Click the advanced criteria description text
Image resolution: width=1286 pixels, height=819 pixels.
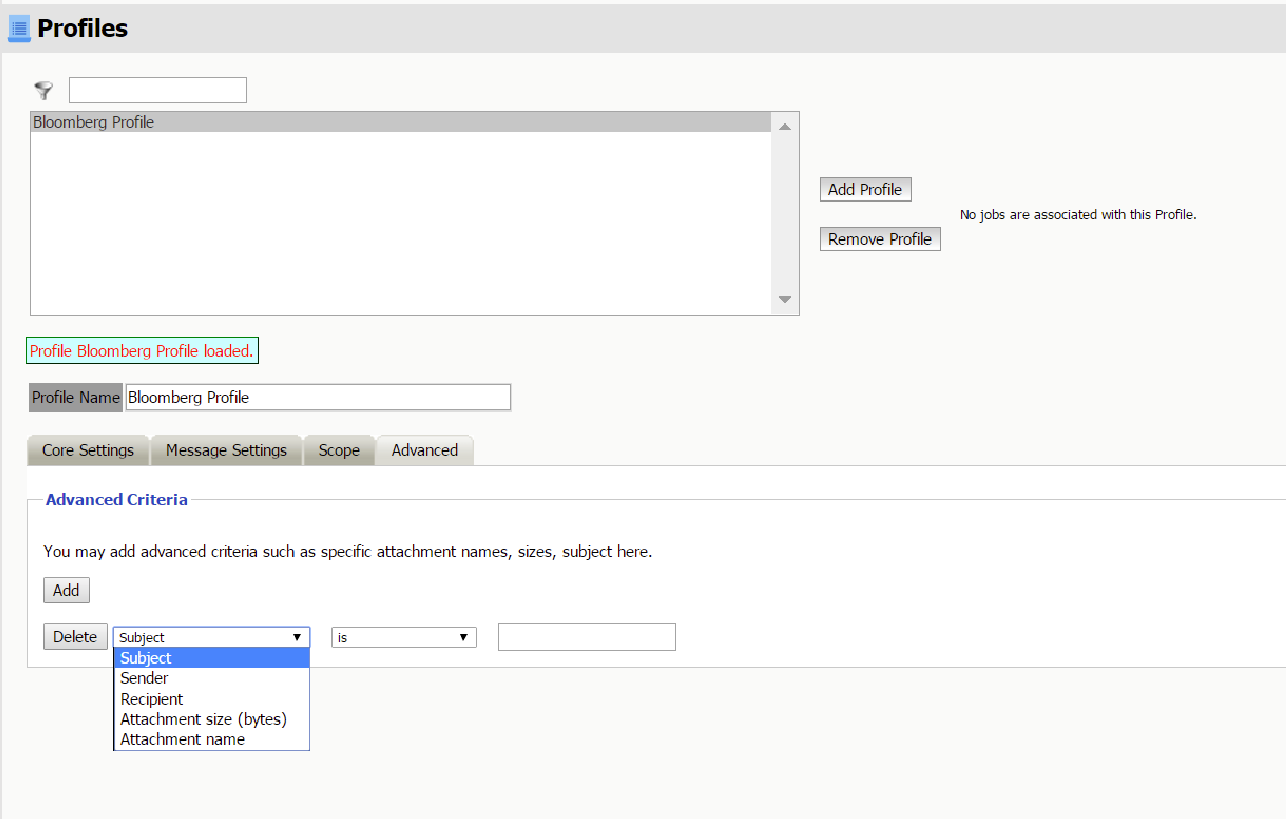coord(348,551)
